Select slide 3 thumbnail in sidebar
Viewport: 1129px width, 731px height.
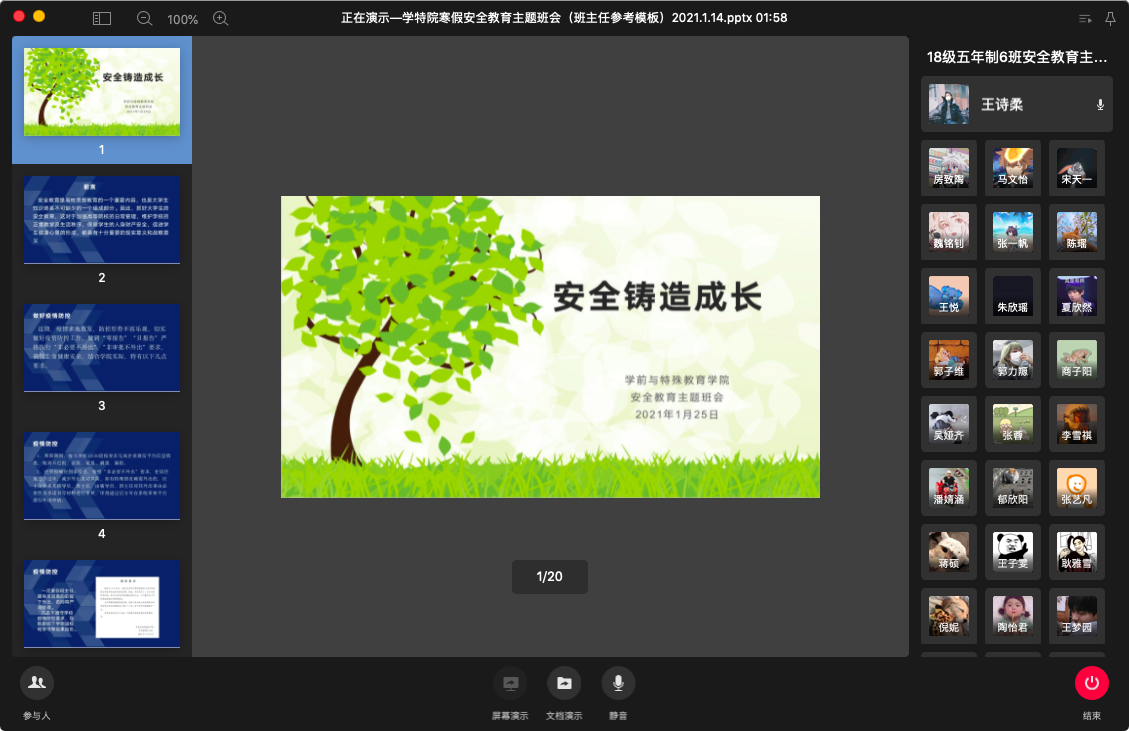pyautogui.click(x=102, y=348)
